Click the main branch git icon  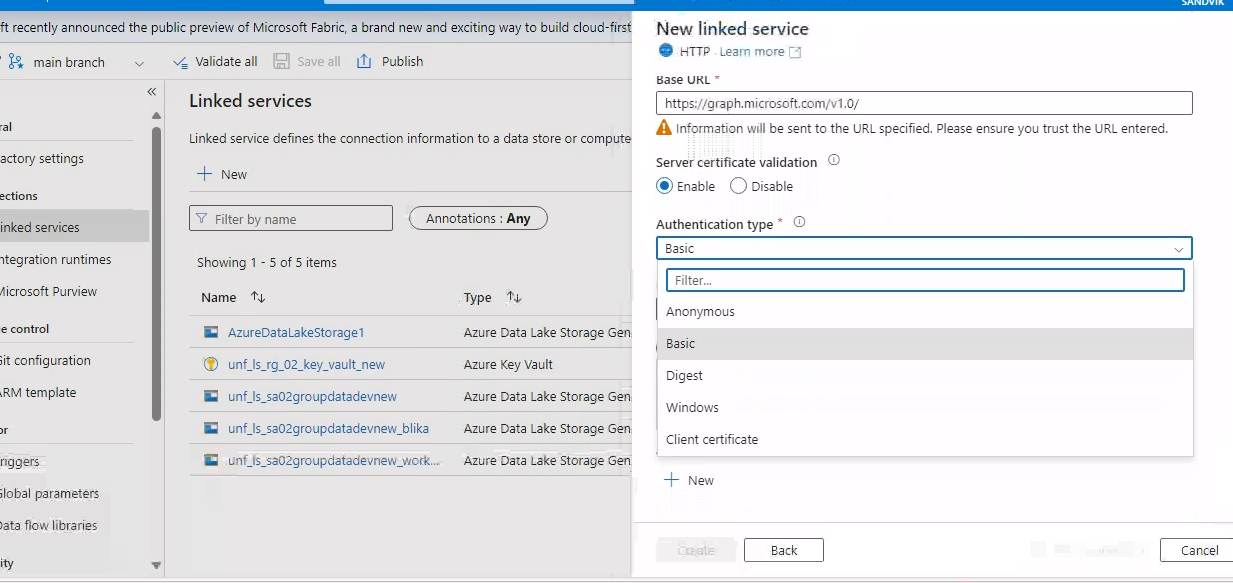click(16, 62)
